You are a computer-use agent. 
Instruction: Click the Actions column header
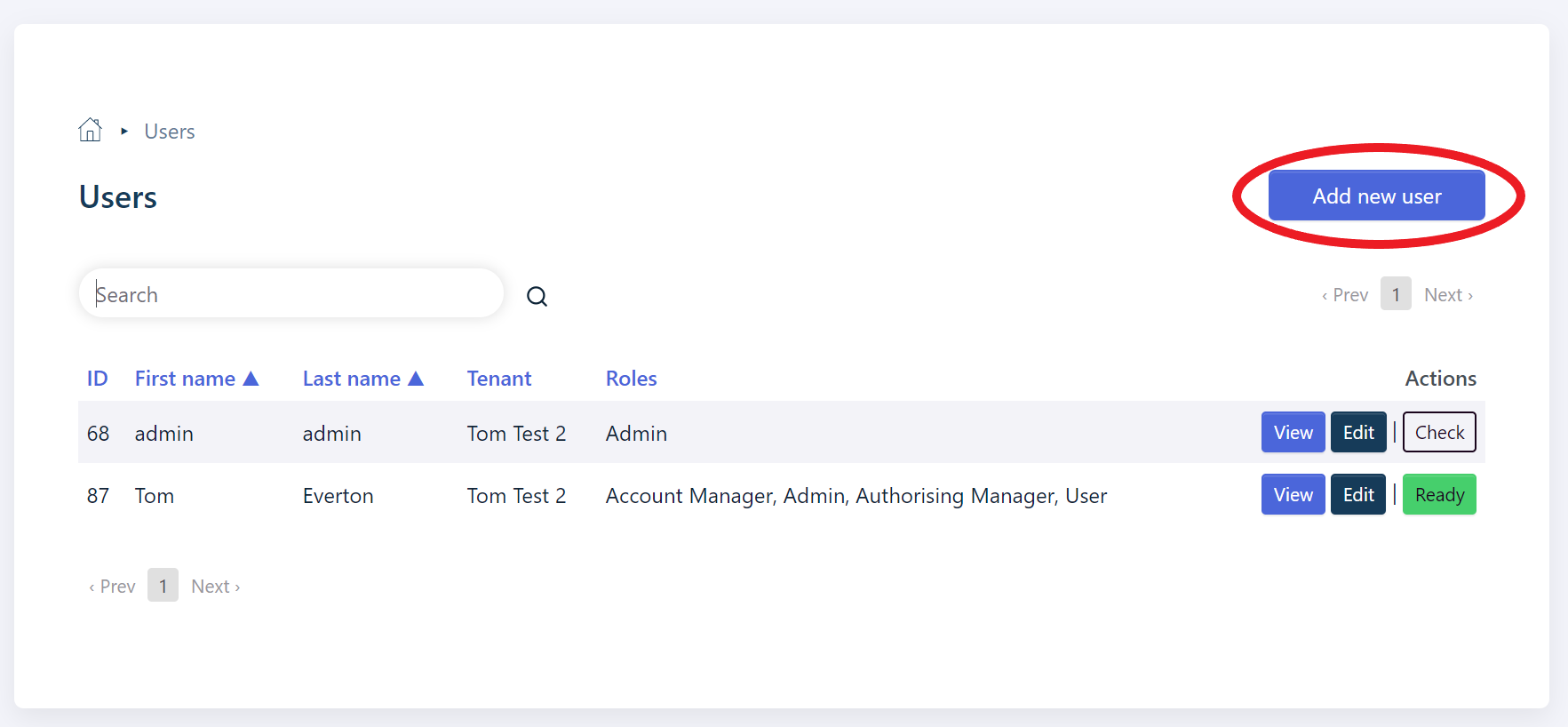(x=1440, y=379)
